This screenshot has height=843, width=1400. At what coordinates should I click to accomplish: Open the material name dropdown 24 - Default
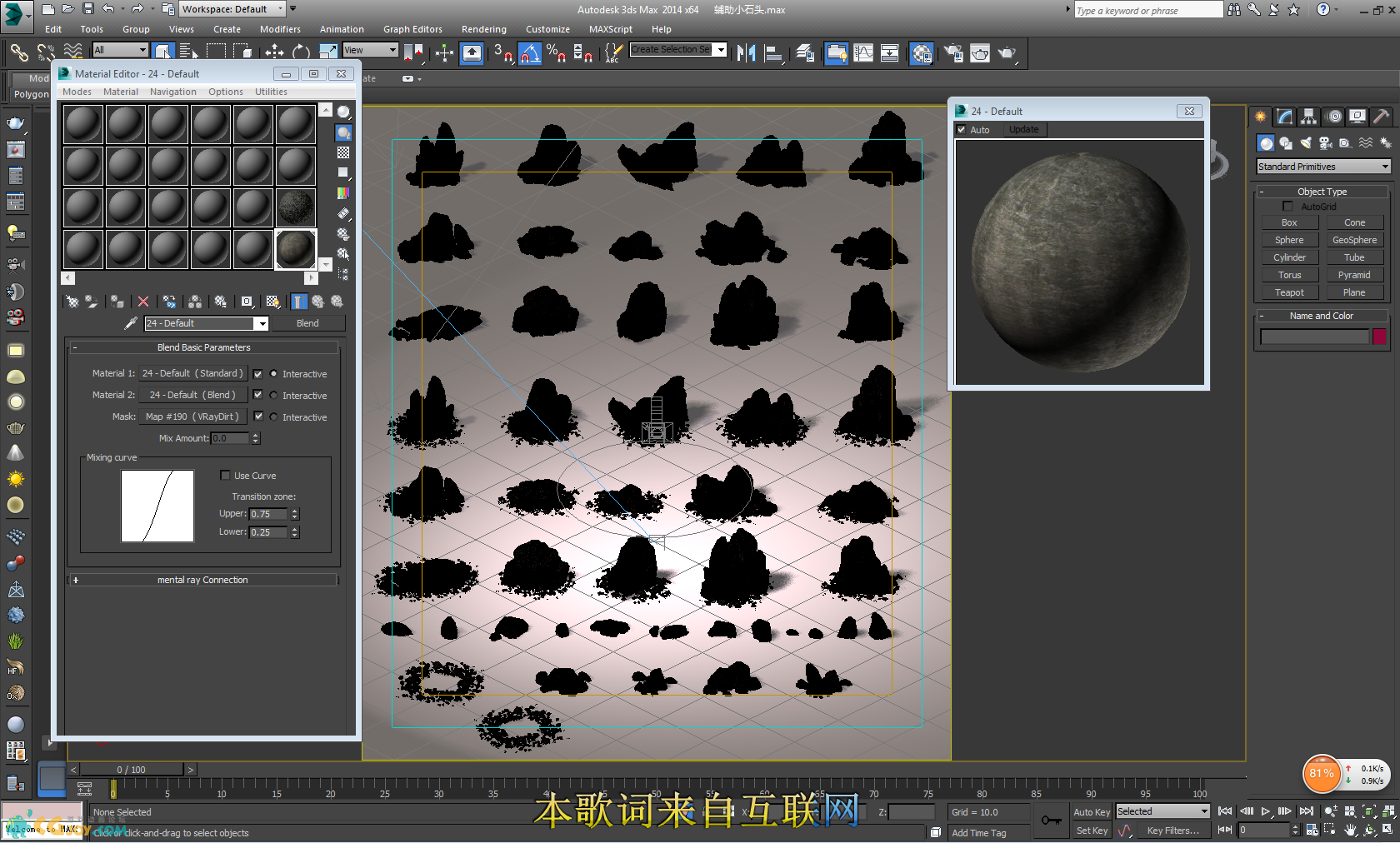262,323
